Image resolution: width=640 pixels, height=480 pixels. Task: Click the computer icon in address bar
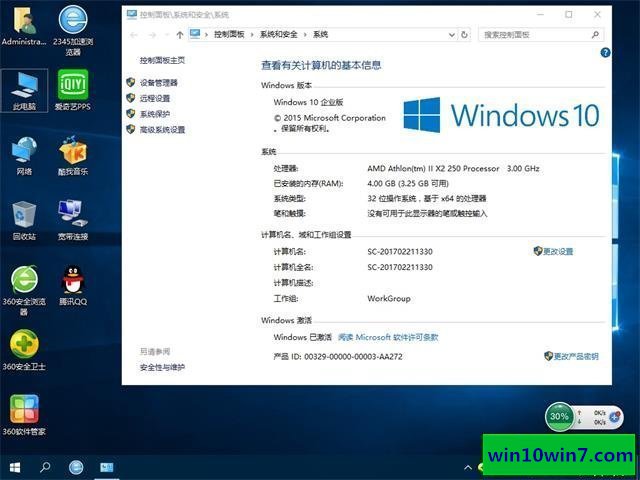click(195, 34)
